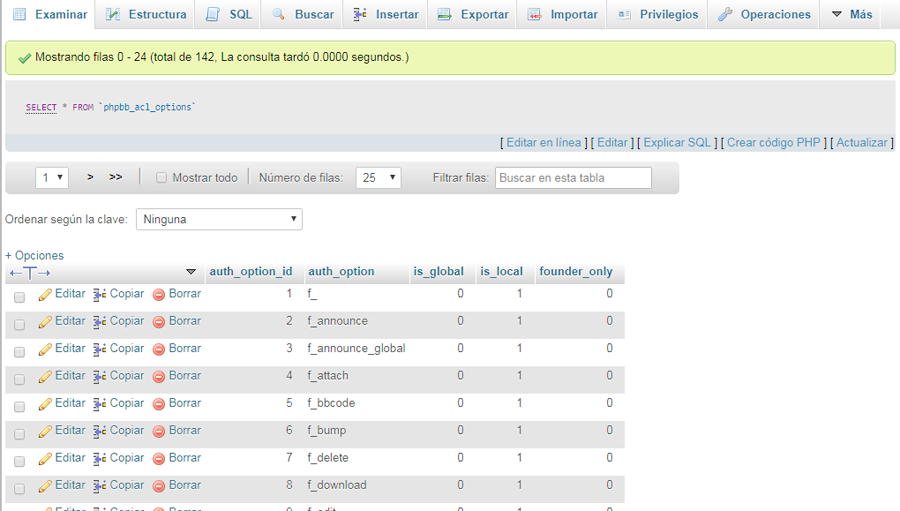
Task: Click the Exportar tab icon
Action: pos(445,15)
